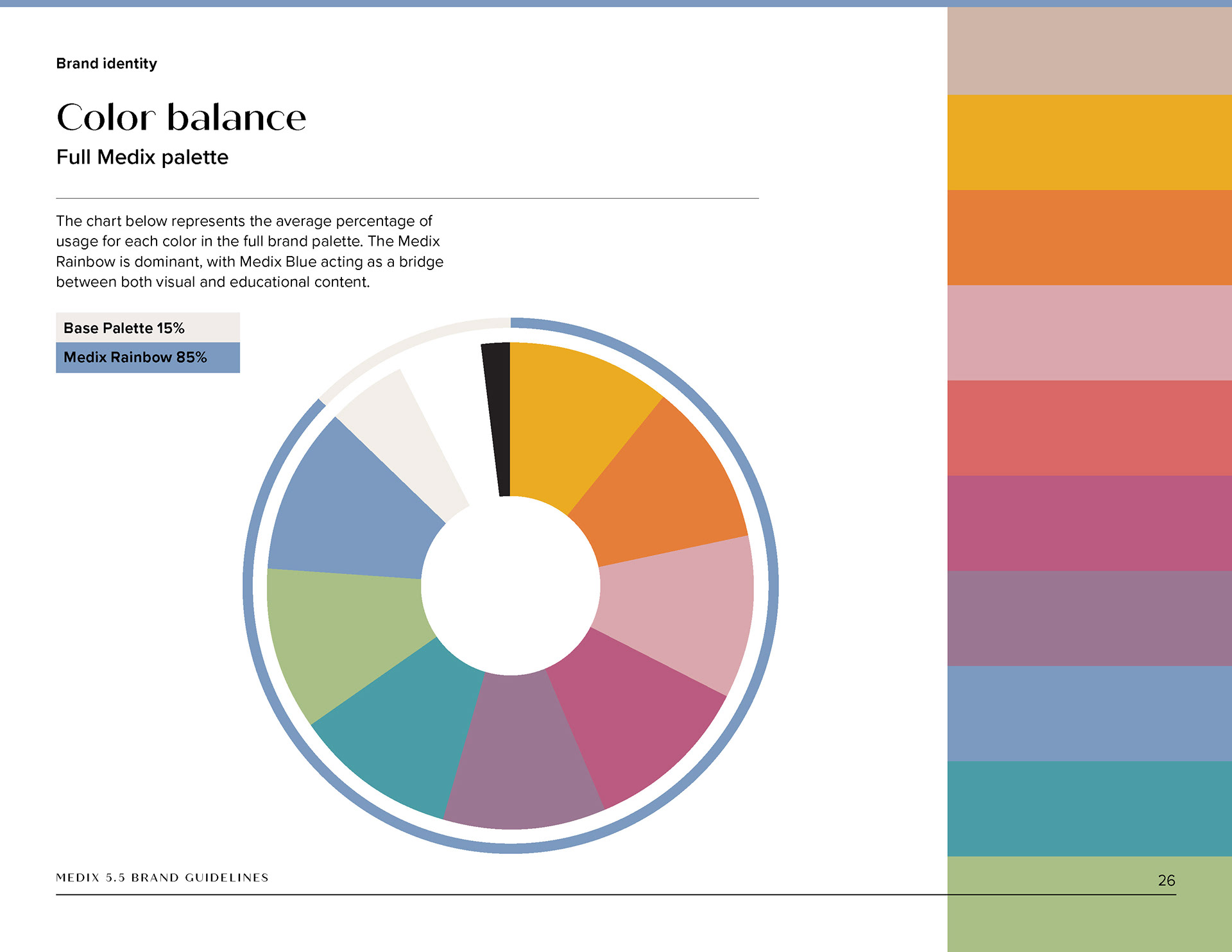The width and height of the screenshot is (1232, 952).
Task: Click the orange swatch in right strip
Action: 1089,237
